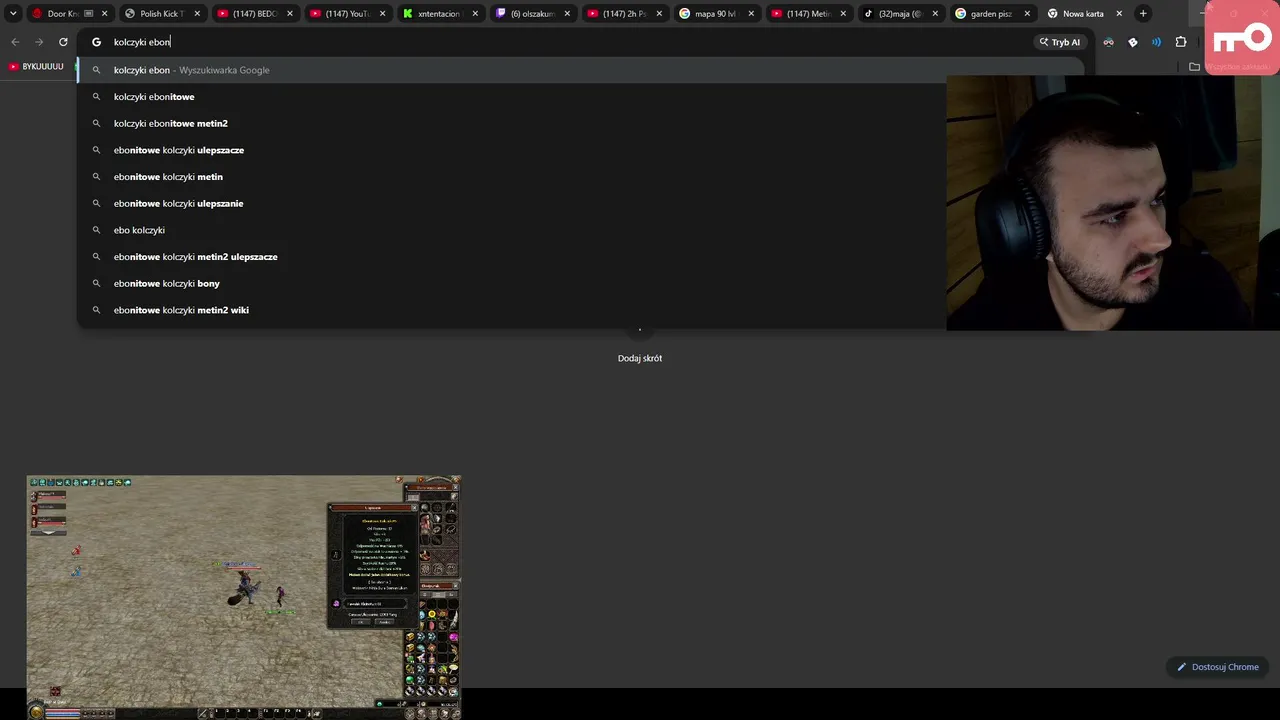Screen dimensions: 1280x720
Task: Select suggestion kolczyki ebon Wyszukiwarka Google
Action: click(x=580, y=70)
